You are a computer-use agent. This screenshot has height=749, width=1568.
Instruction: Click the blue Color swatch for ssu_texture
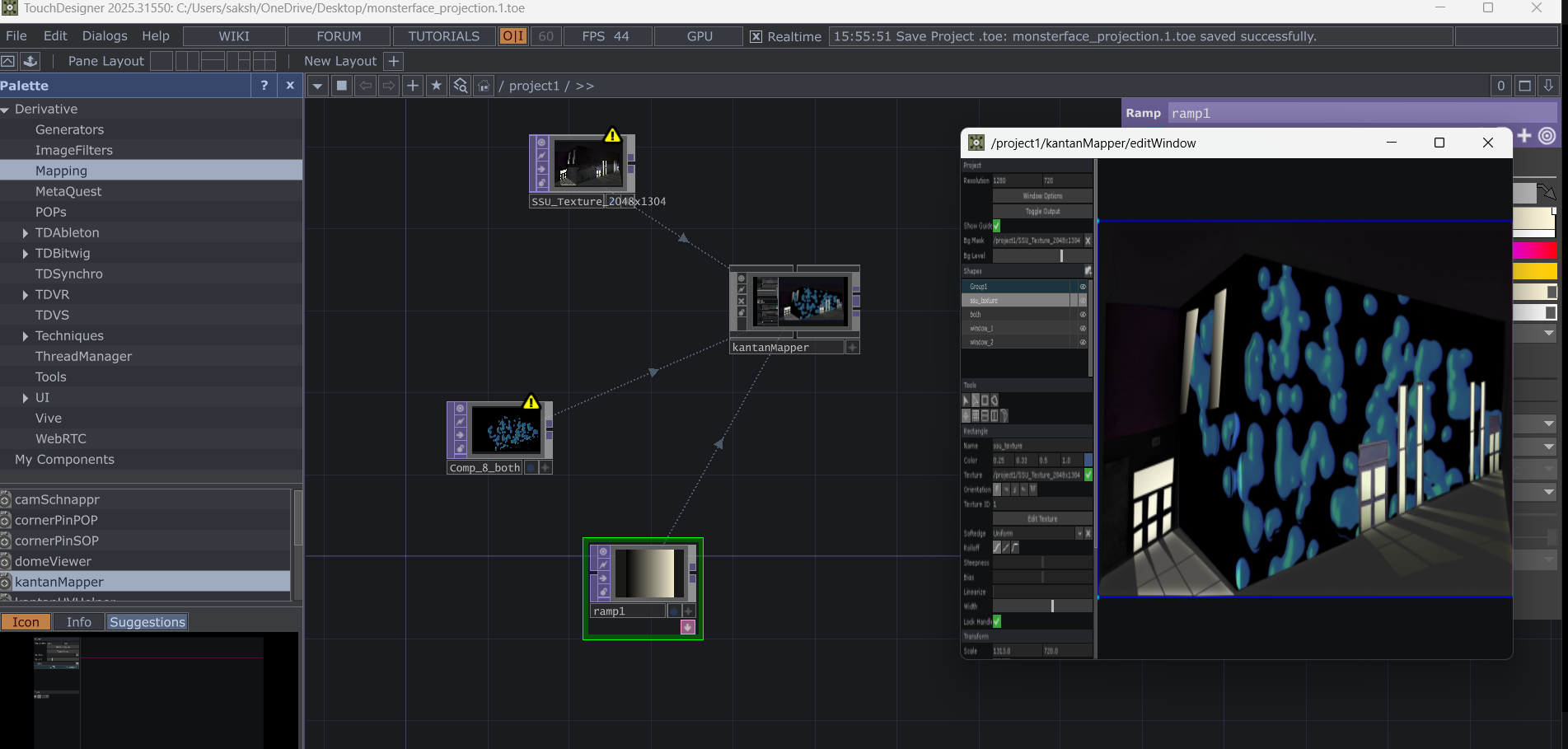[1088, 460]
